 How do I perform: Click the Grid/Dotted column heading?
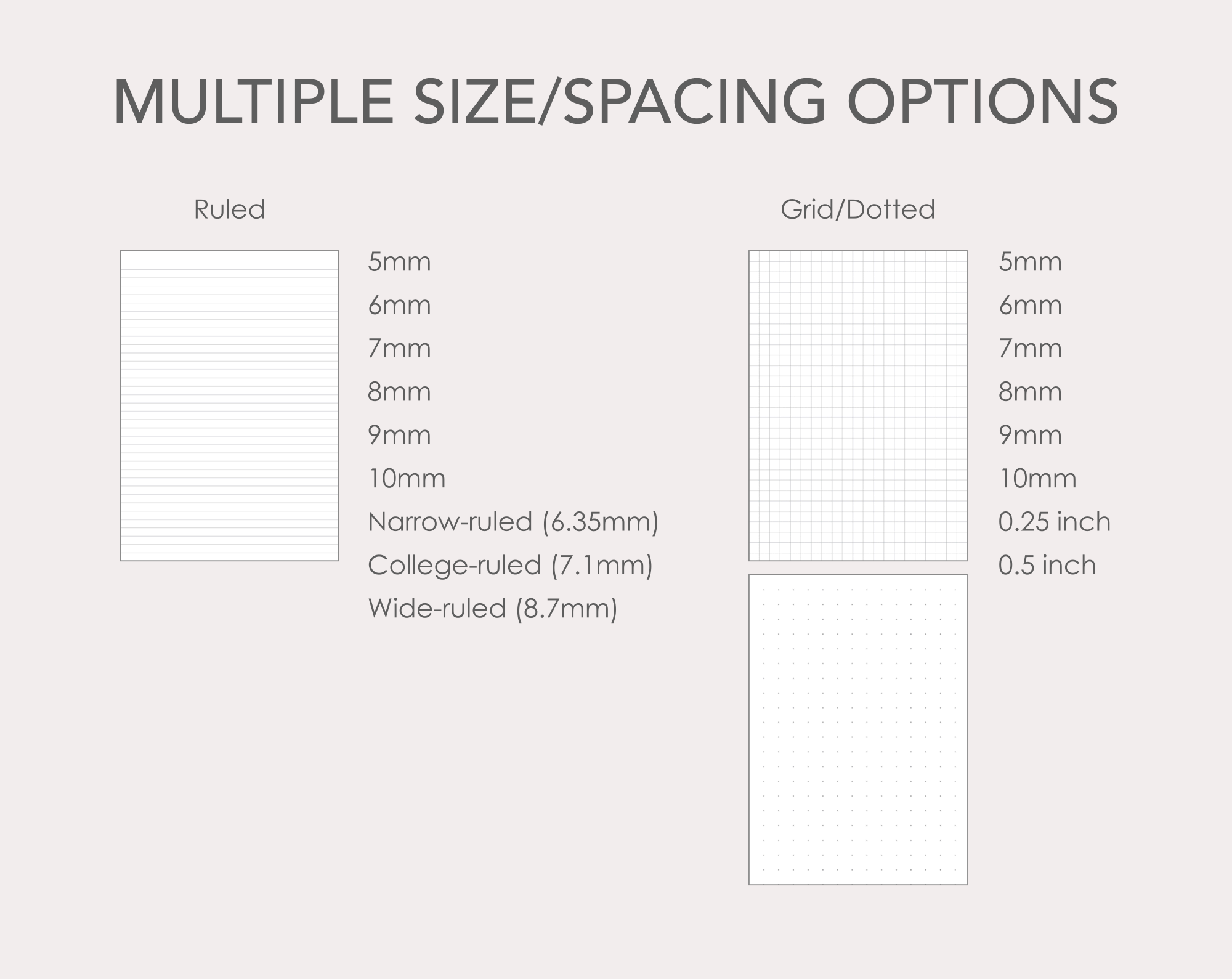tap(857, 209)
